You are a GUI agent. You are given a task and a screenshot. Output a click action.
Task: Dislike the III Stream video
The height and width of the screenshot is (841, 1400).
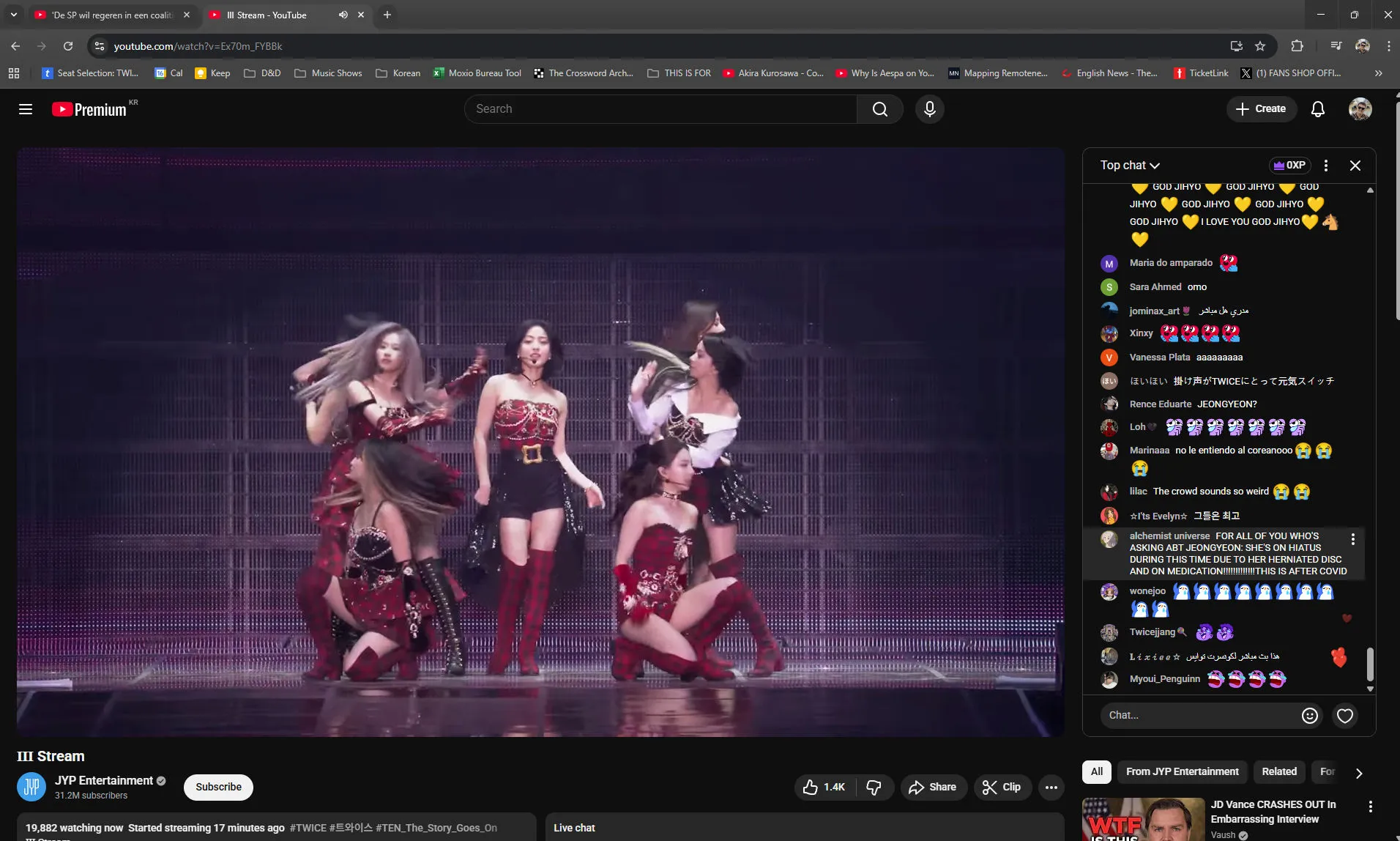click(874, 788)
